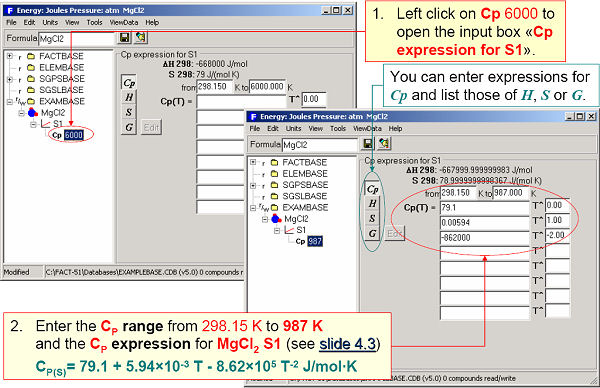The image size is (600, 388).
Task: Click the save disk icon in back window
Action: click(x=124, y=37)
